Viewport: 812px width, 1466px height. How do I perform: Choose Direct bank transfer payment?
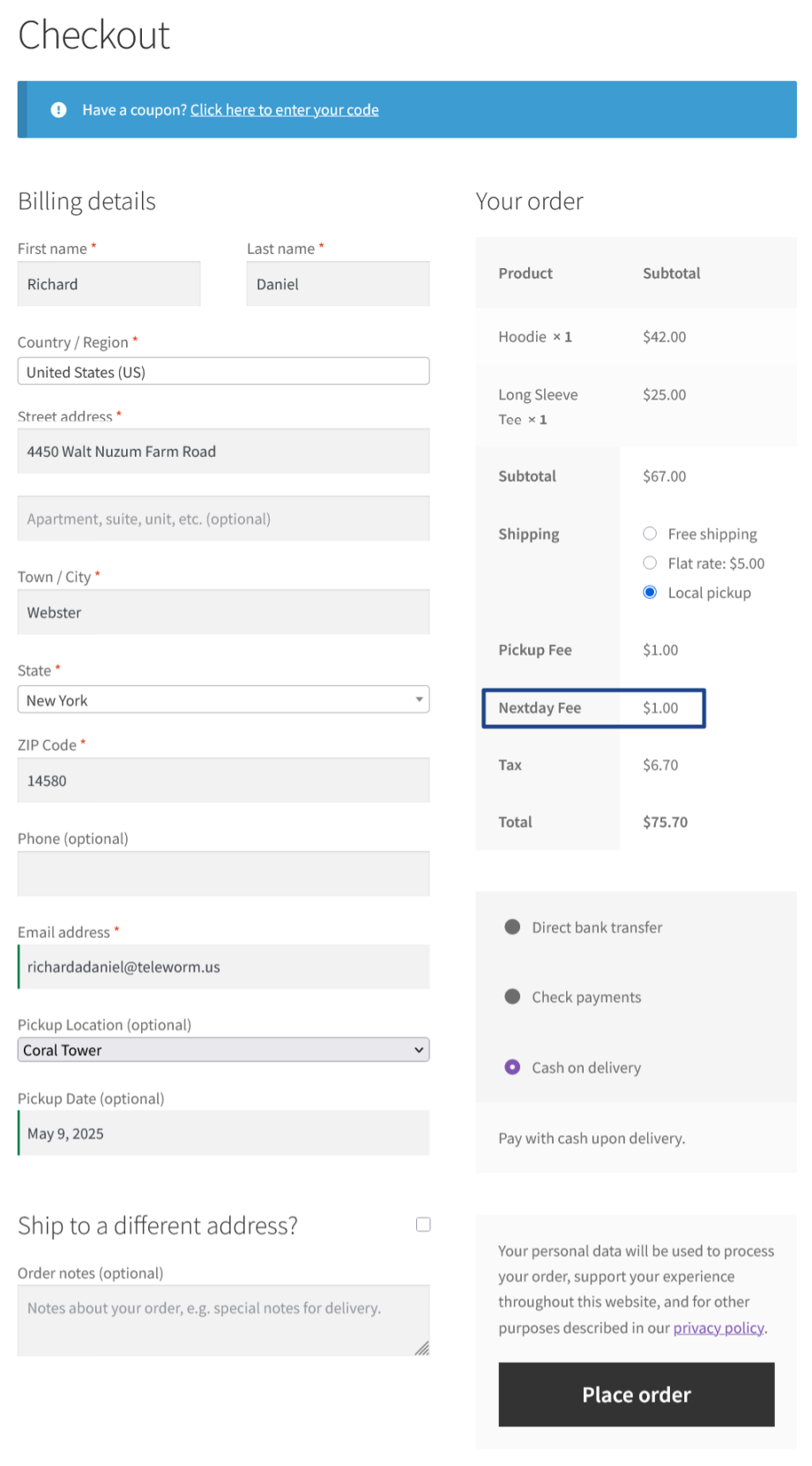[512, 927]
